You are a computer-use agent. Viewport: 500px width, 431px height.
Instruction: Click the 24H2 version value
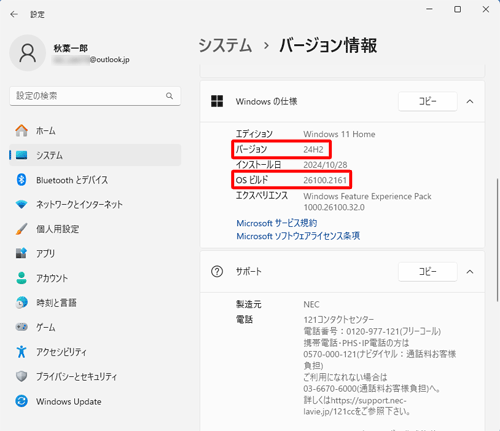[313, 149]
